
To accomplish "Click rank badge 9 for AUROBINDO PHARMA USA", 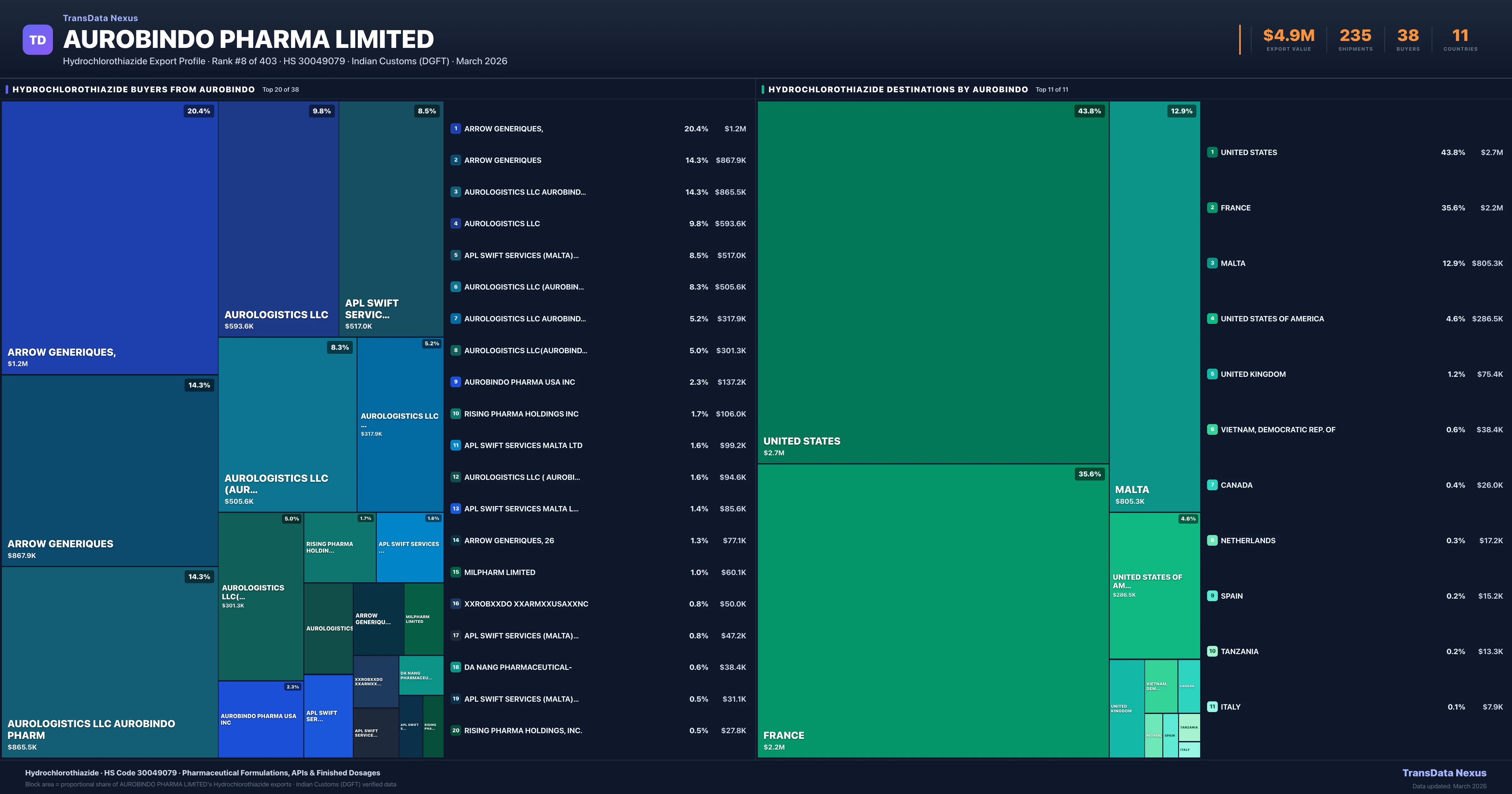I will pos(455,382).
